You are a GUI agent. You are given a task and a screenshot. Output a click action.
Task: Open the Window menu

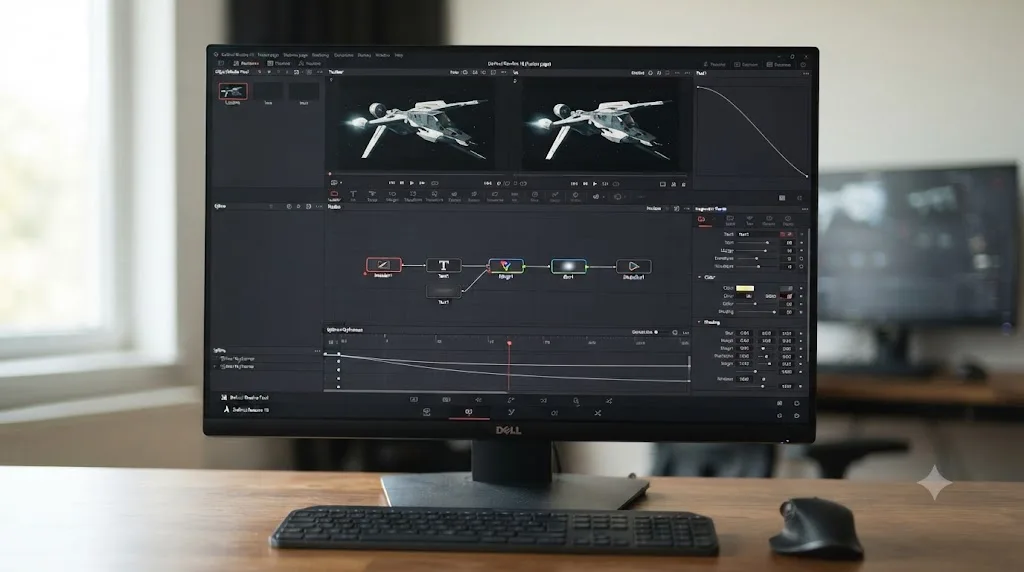pos(382,56)
